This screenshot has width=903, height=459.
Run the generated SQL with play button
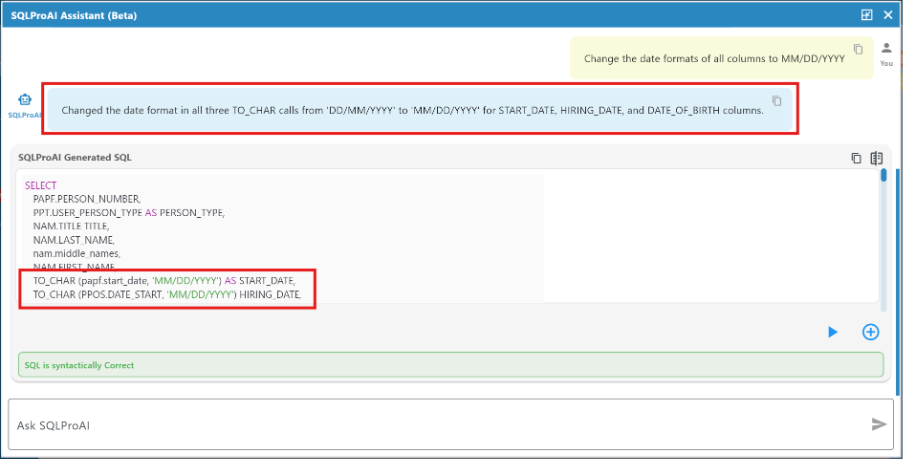pos(832,332)
